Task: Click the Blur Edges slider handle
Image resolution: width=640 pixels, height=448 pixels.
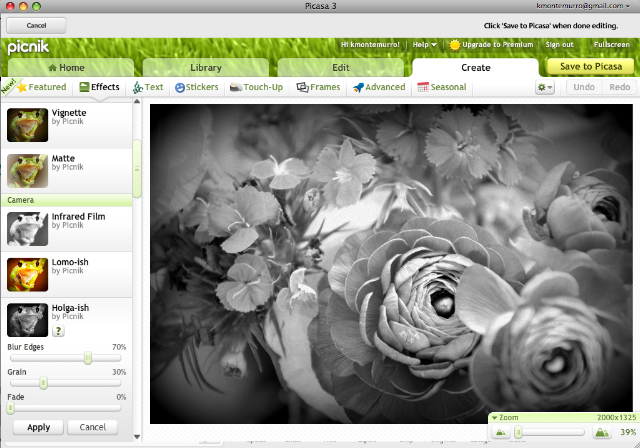Action: (x=88, y=358)
